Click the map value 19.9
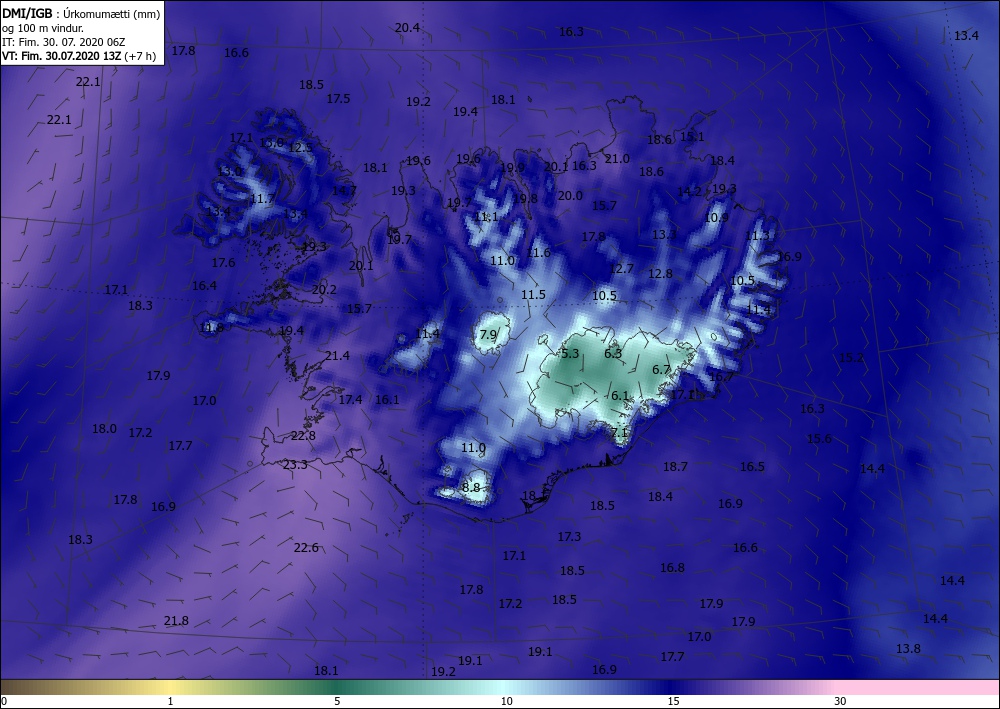The image size is (1000, 709). (513, 168)
